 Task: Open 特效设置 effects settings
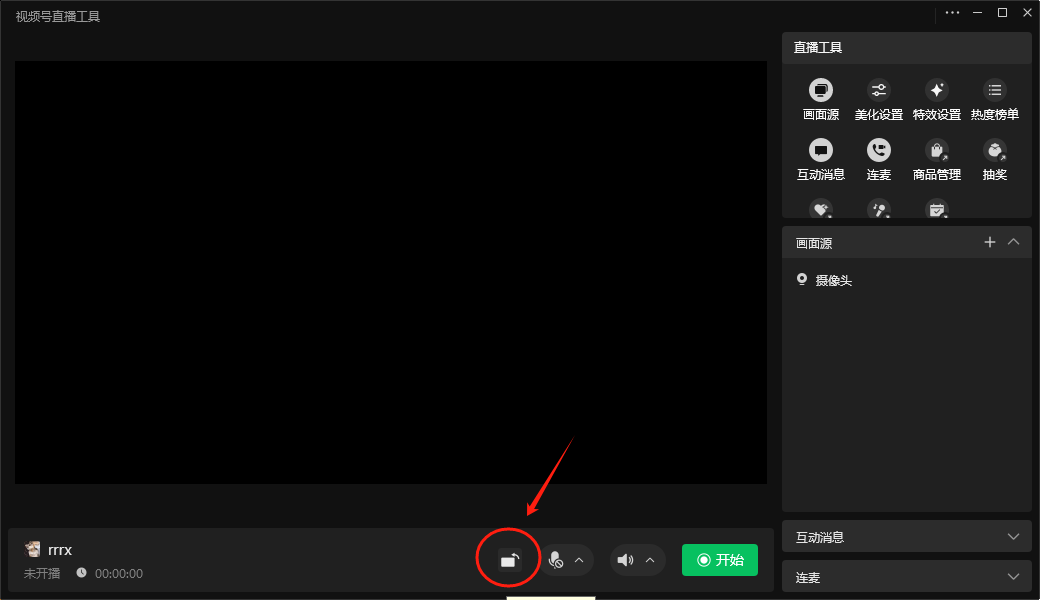(x=937, y=99)
